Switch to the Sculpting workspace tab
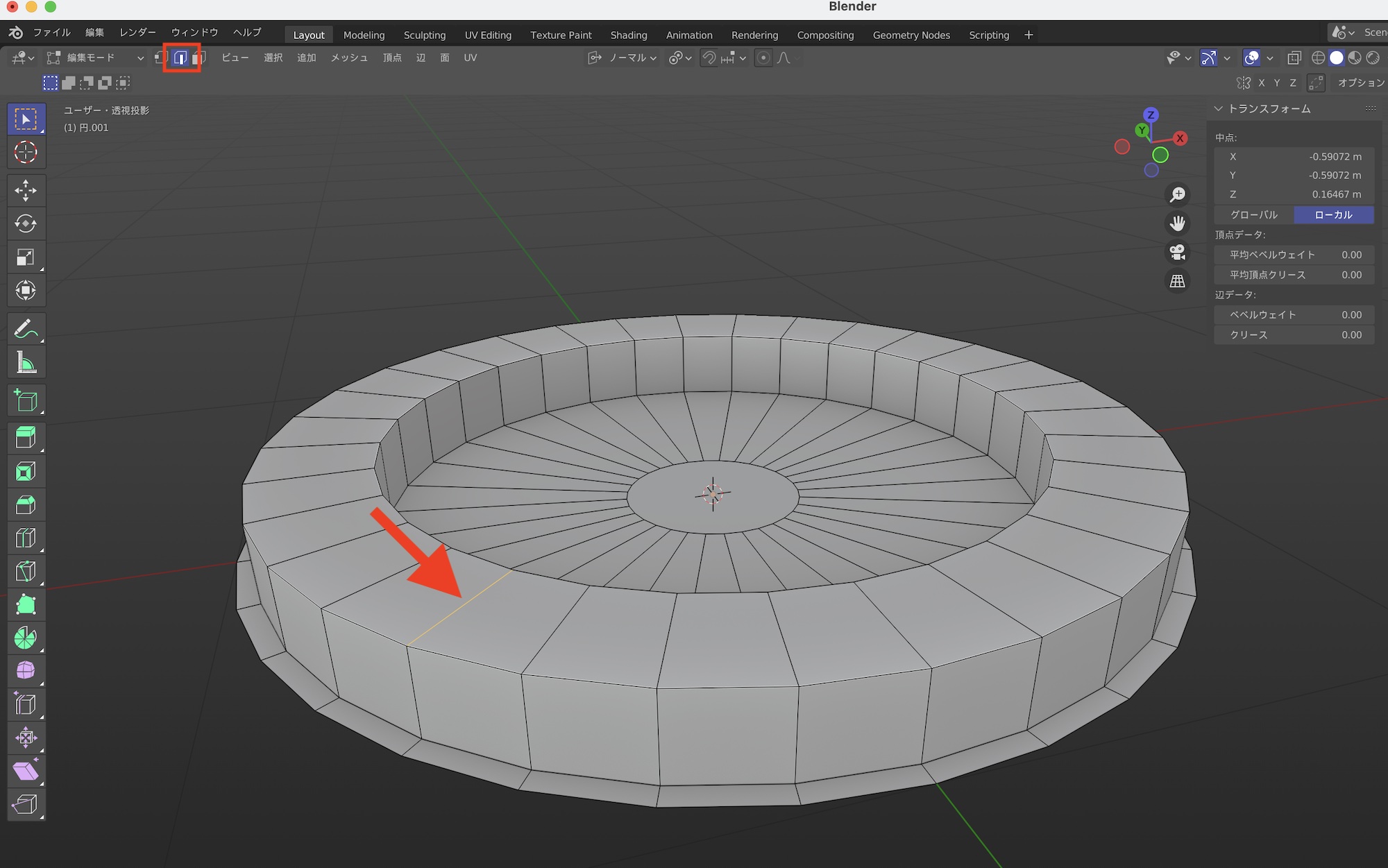 click(x=424, y=35)
